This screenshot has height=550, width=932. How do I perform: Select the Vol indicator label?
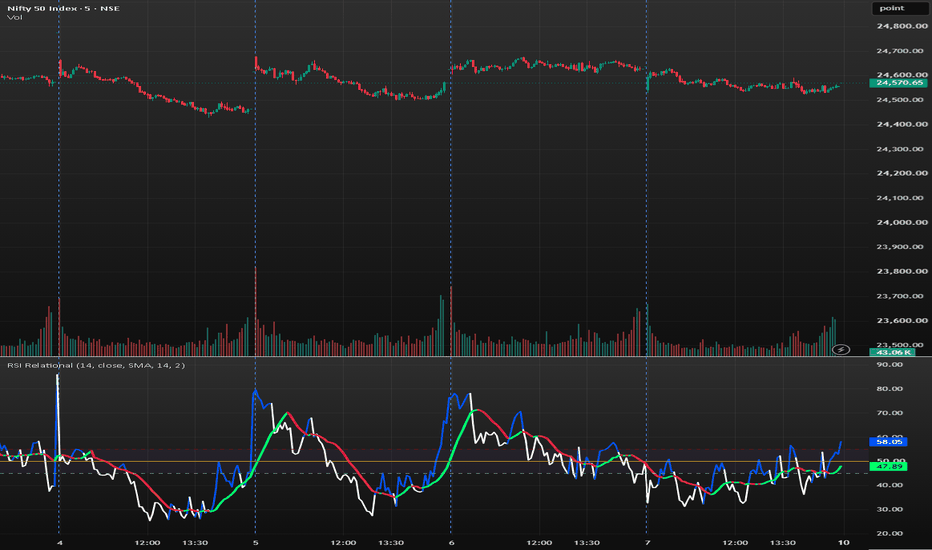pos(15,18)
